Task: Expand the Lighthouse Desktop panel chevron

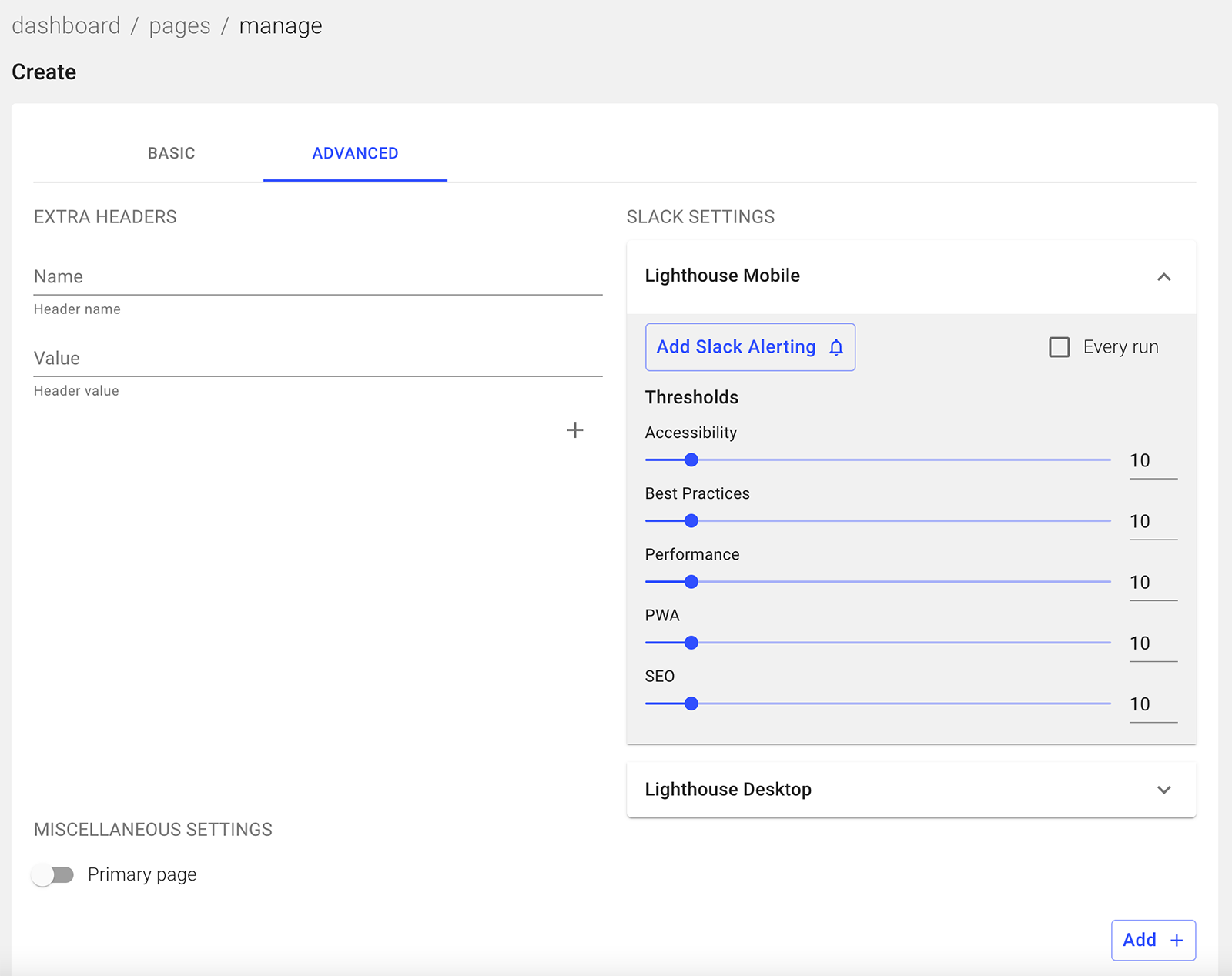Action: click(x=1164, y=790)
